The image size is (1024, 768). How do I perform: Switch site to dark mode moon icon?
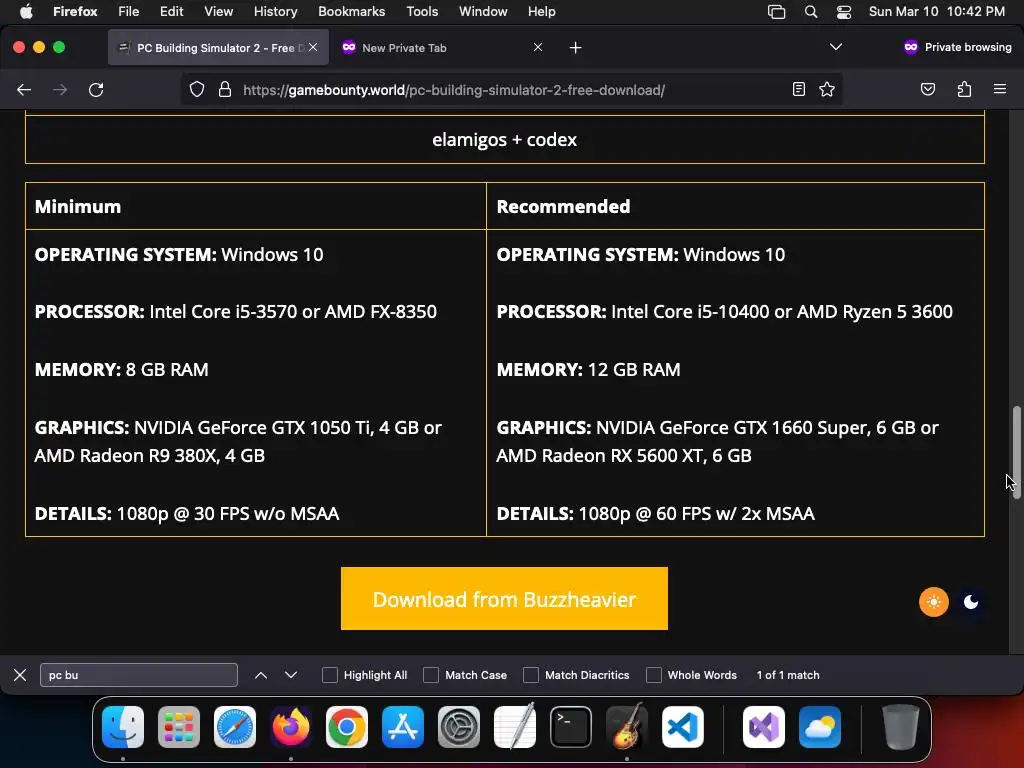pyautogui.click(x=971, y=601)
